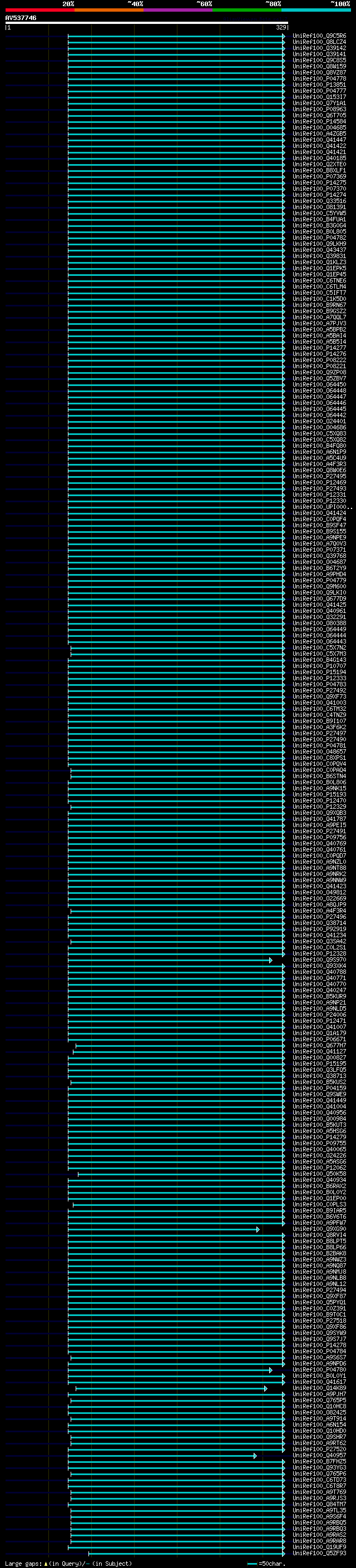This screenshot has height=1568, width=356.
Task: Select hit UniRef100_Q9SWE9
Action: [x=319, y=1094]
